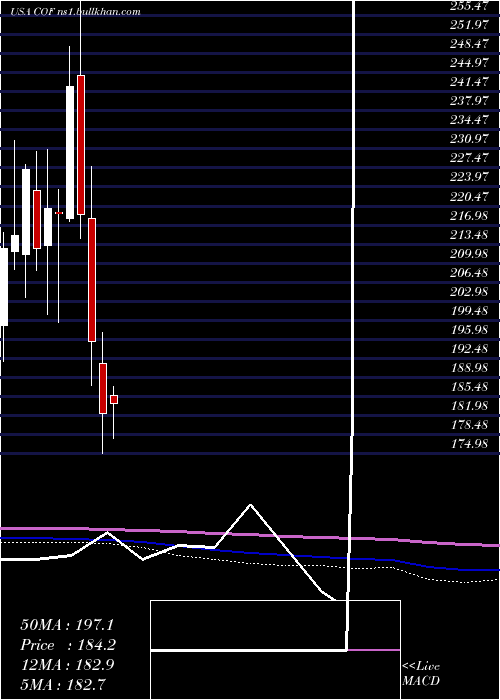Click the 213.48 price axis label
Image resolution: width=500 pixels, height=700 pixels.
coord(470,235)
